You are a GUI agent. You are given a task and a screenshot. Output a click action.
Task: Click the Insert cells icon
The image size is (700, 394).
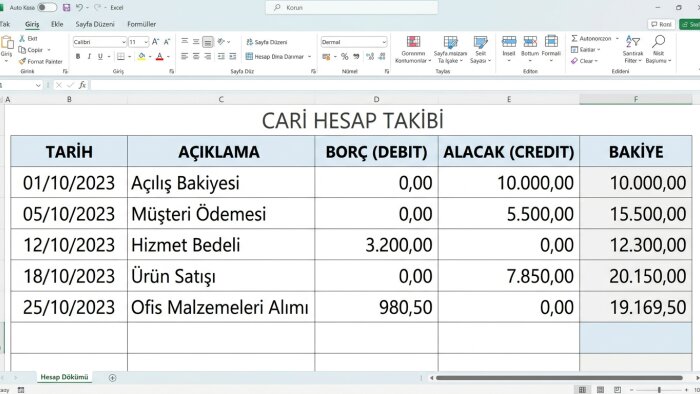click(509, 42)
